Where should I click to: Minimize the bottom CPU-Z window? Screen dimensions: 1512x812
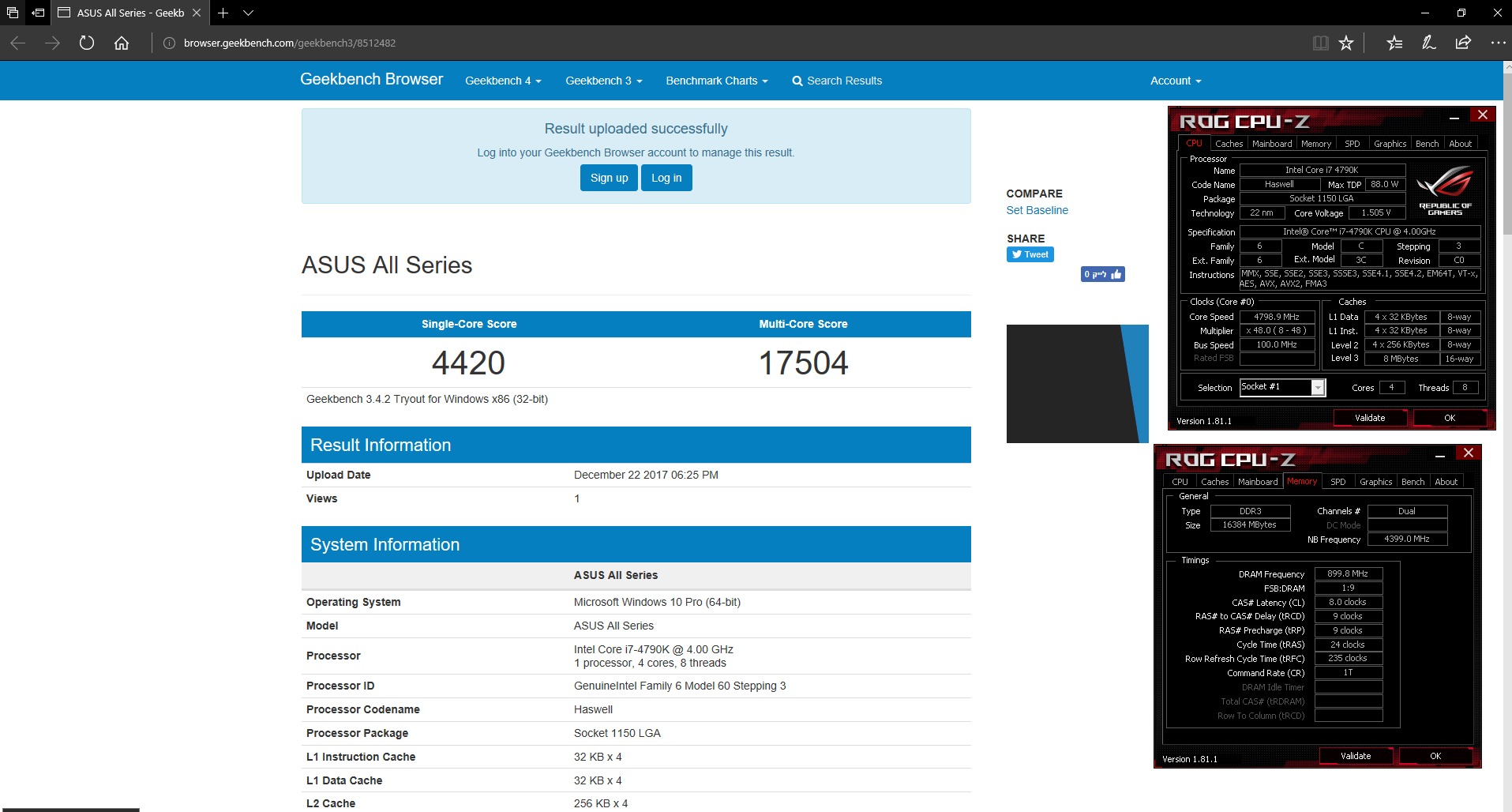[1440, 454]
